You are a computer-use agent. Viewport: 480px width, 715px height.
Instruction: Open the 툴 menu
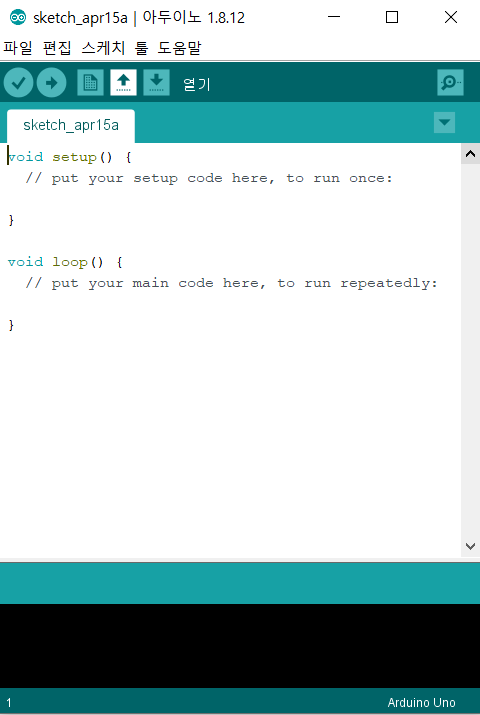141,48
